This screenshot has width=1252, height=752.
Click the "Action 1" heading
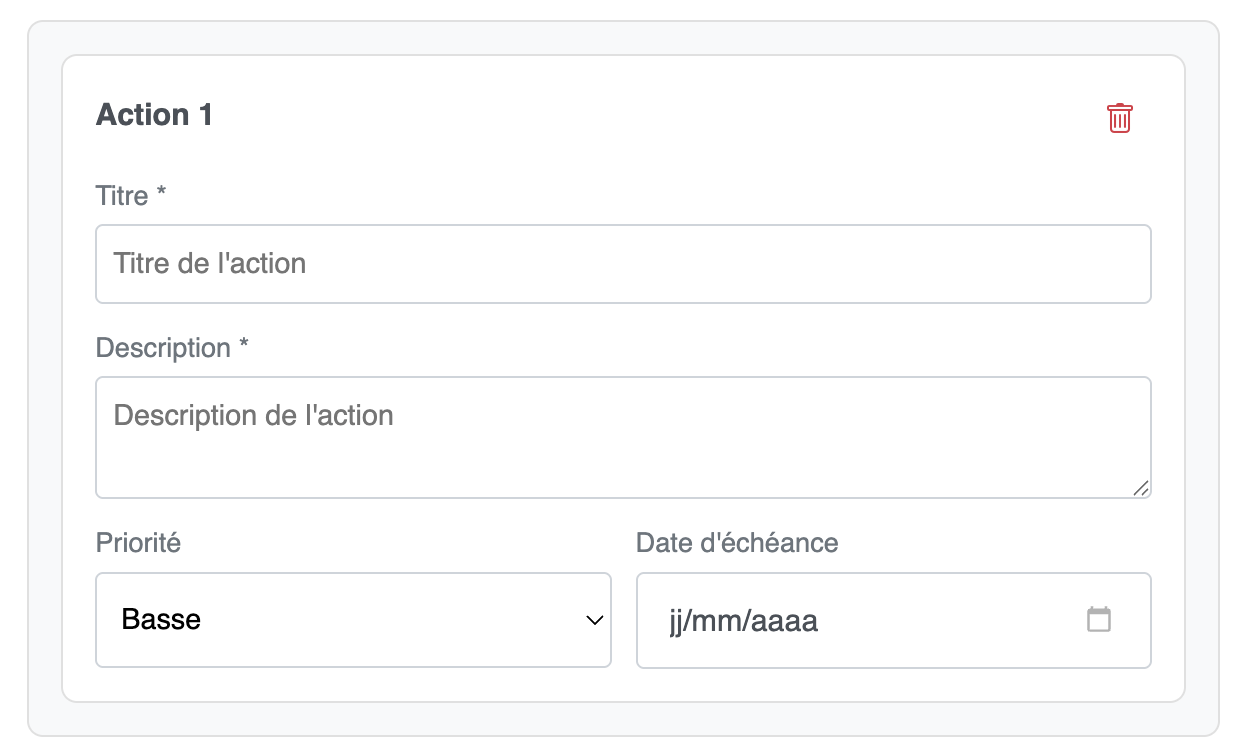[154, 115]
